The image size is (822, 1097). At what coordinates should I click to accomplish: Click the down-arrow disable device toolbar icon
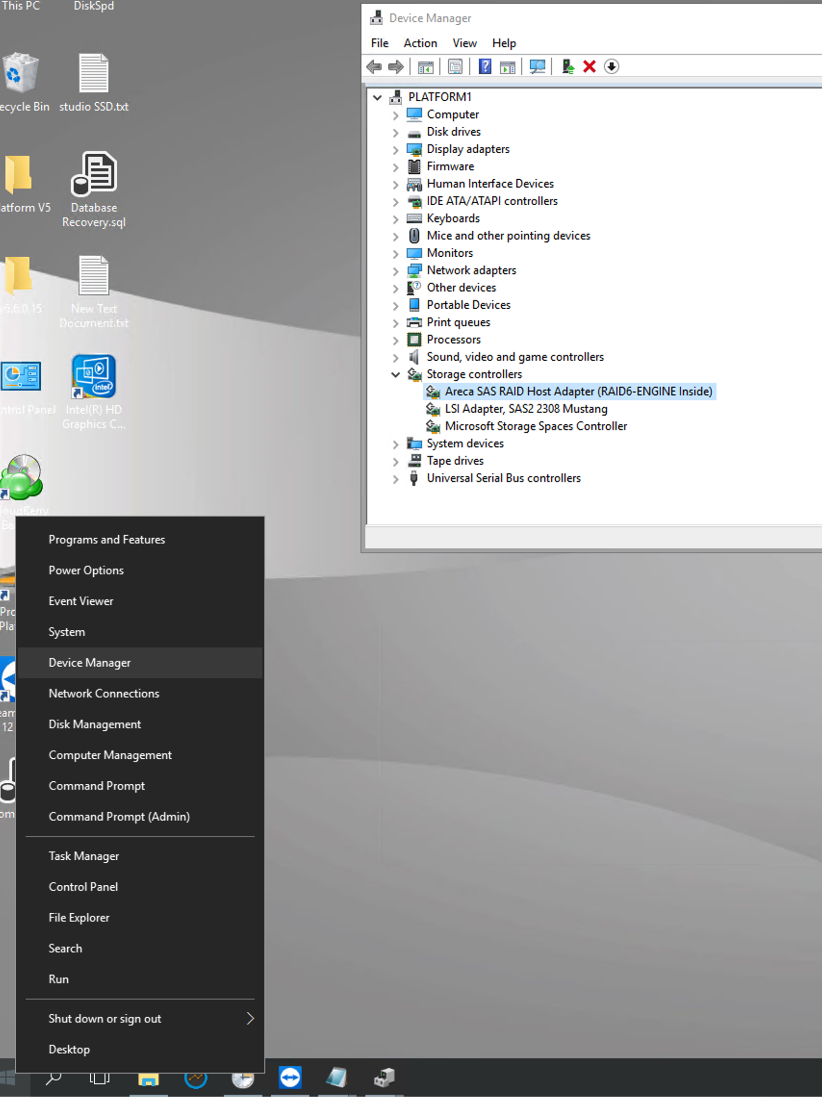pos(612,67)
